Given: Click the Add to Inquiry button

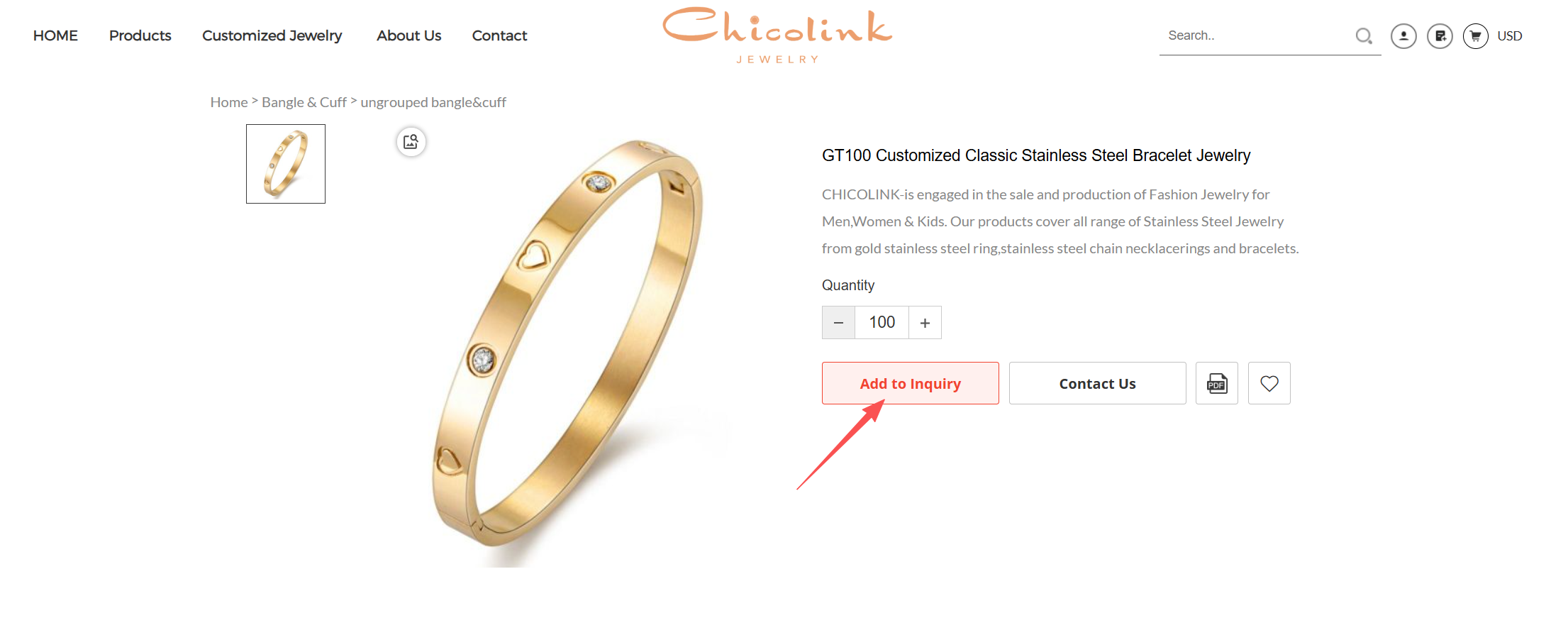Looking at the screenshot, I should tap(911, 383).
